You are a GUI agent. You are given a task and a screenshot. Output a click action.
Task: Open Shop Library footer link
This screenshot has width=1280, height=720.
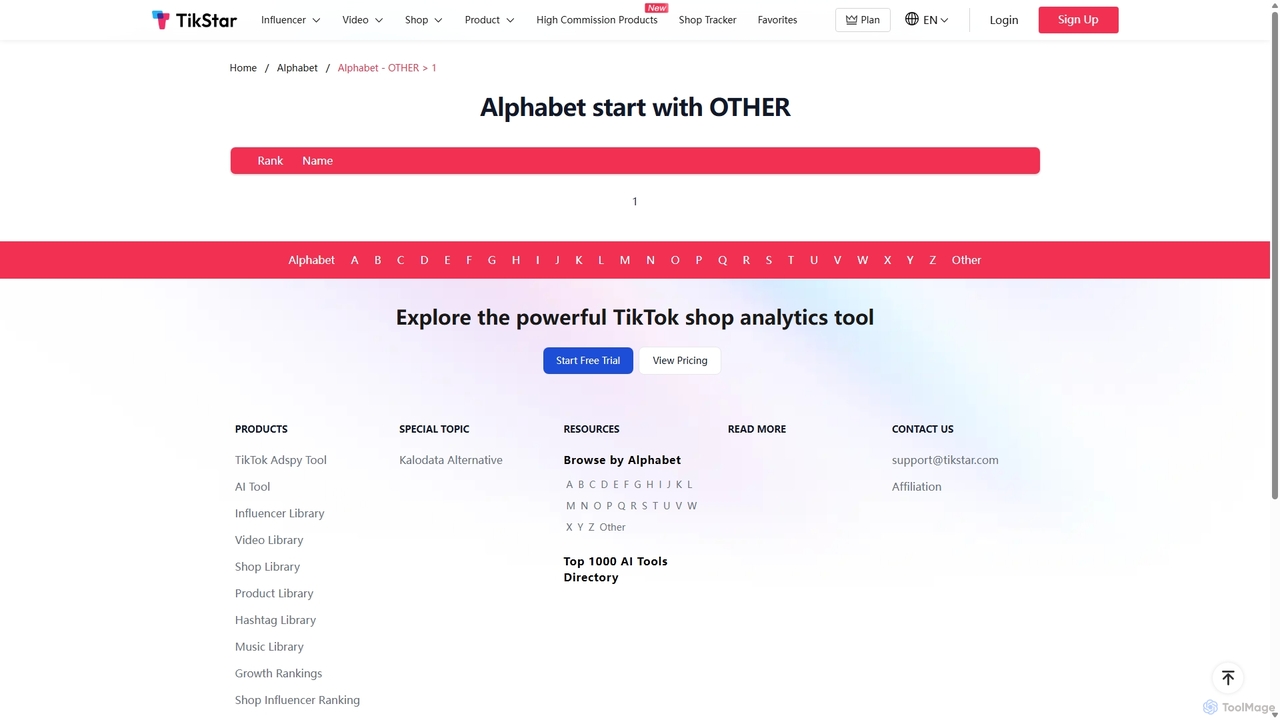(268, 567)
